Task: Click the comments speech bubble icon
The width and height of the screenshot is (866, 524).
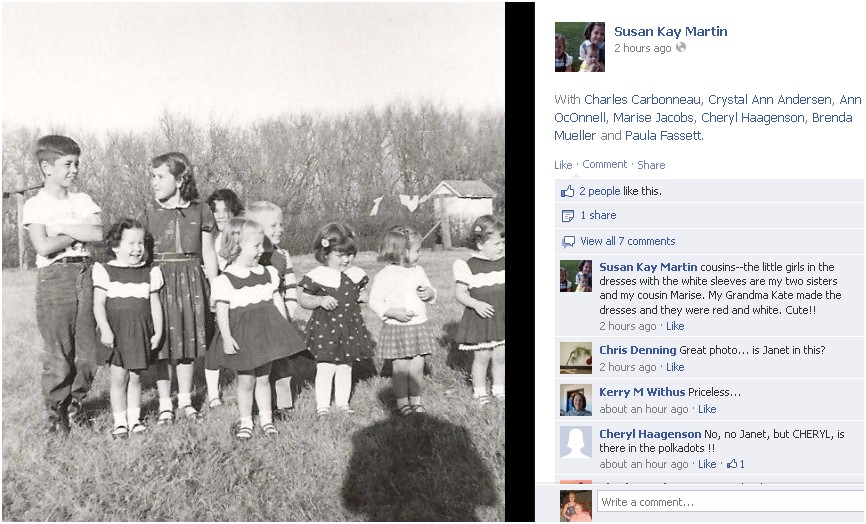Action: [568, 242]
